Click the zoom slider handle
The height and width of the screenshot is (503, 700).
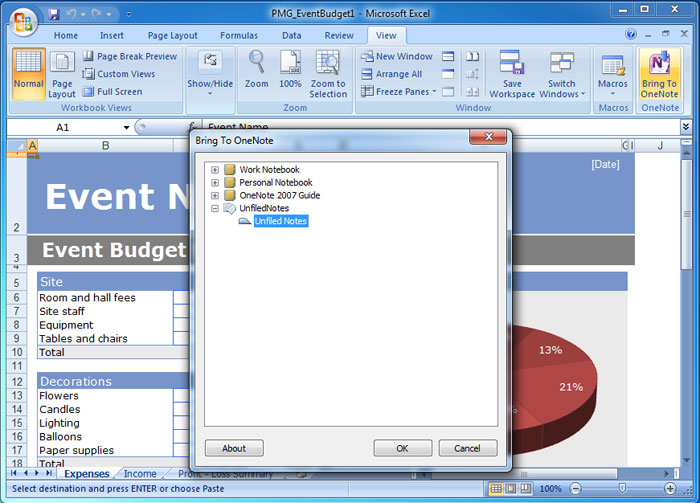[622, 488]
